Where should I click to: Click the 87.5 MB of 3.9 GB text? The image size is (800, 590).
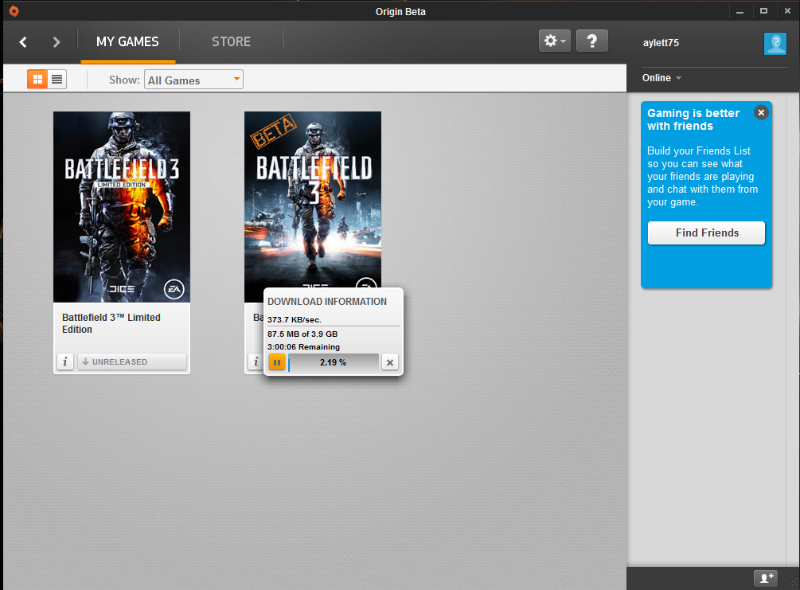coord(303,334)
